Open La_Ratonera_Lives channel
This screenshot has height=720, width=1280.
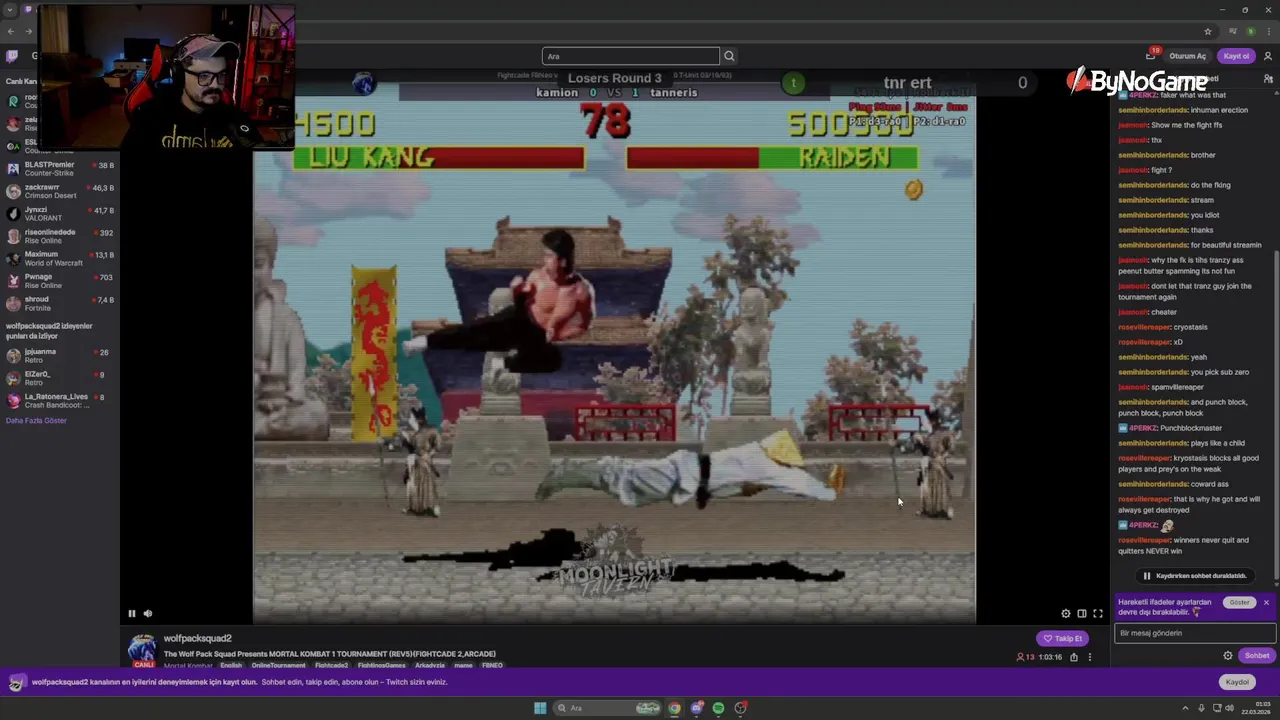click(x=60, y=400)
